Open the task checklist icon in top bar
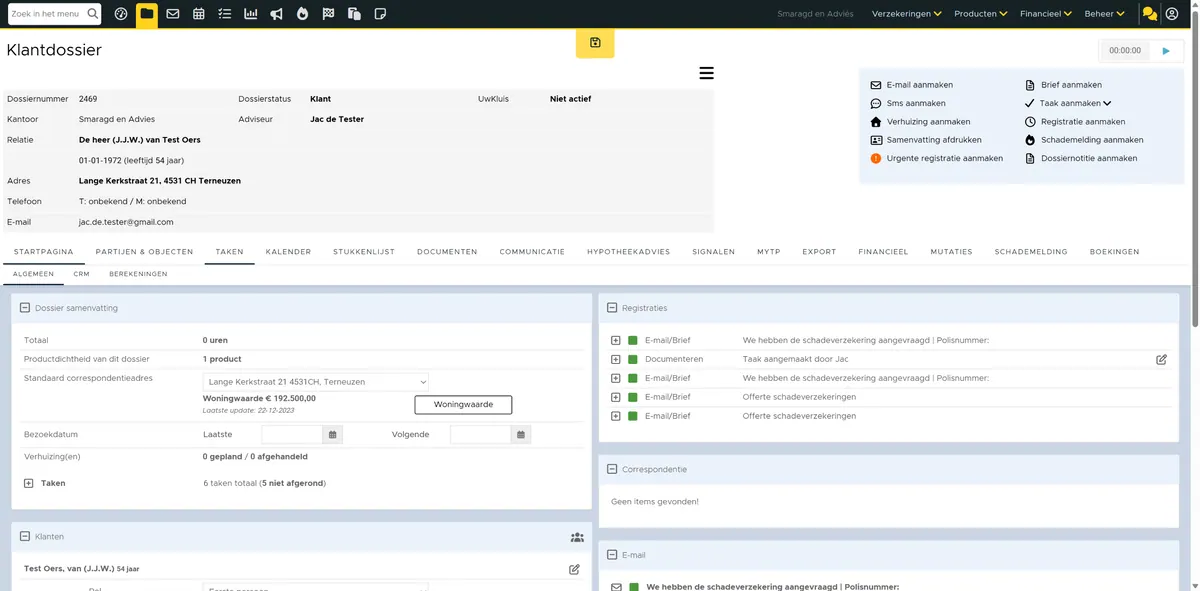This screenshot has height=591, width=1200. pyautogui.click(x=225, y=14)
